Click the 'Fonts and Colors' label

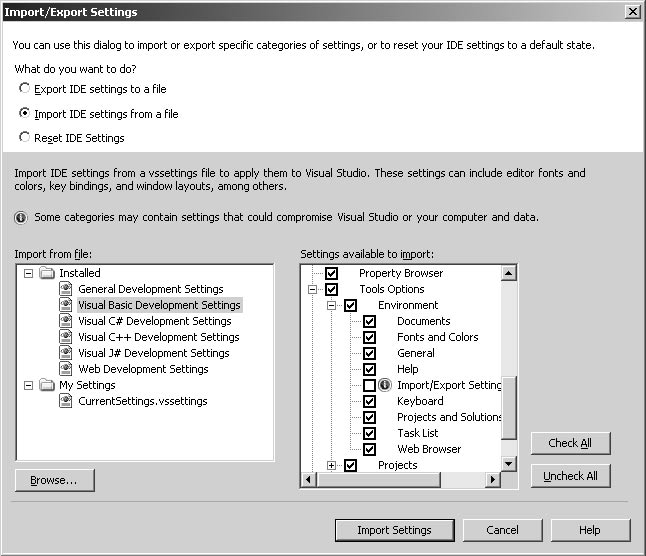pyautogui.click(x=438, y=337)
